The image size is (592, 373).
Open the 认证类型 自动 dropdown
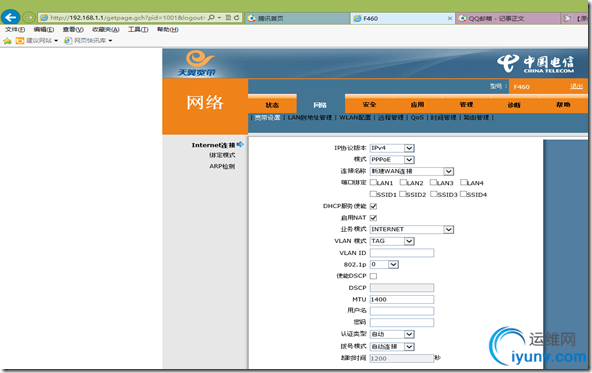[x=392, y=334]
